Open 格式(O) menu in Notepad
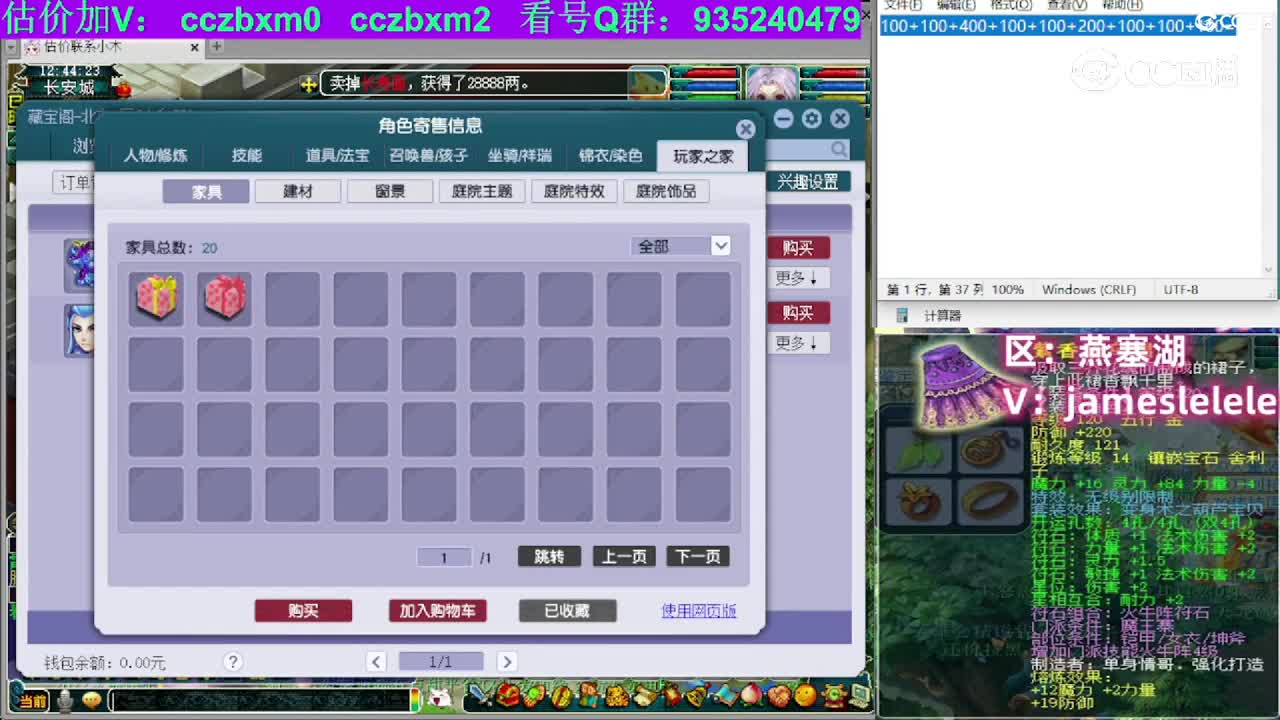This screenshot has width=1280, height=720. click(1010, 5)
